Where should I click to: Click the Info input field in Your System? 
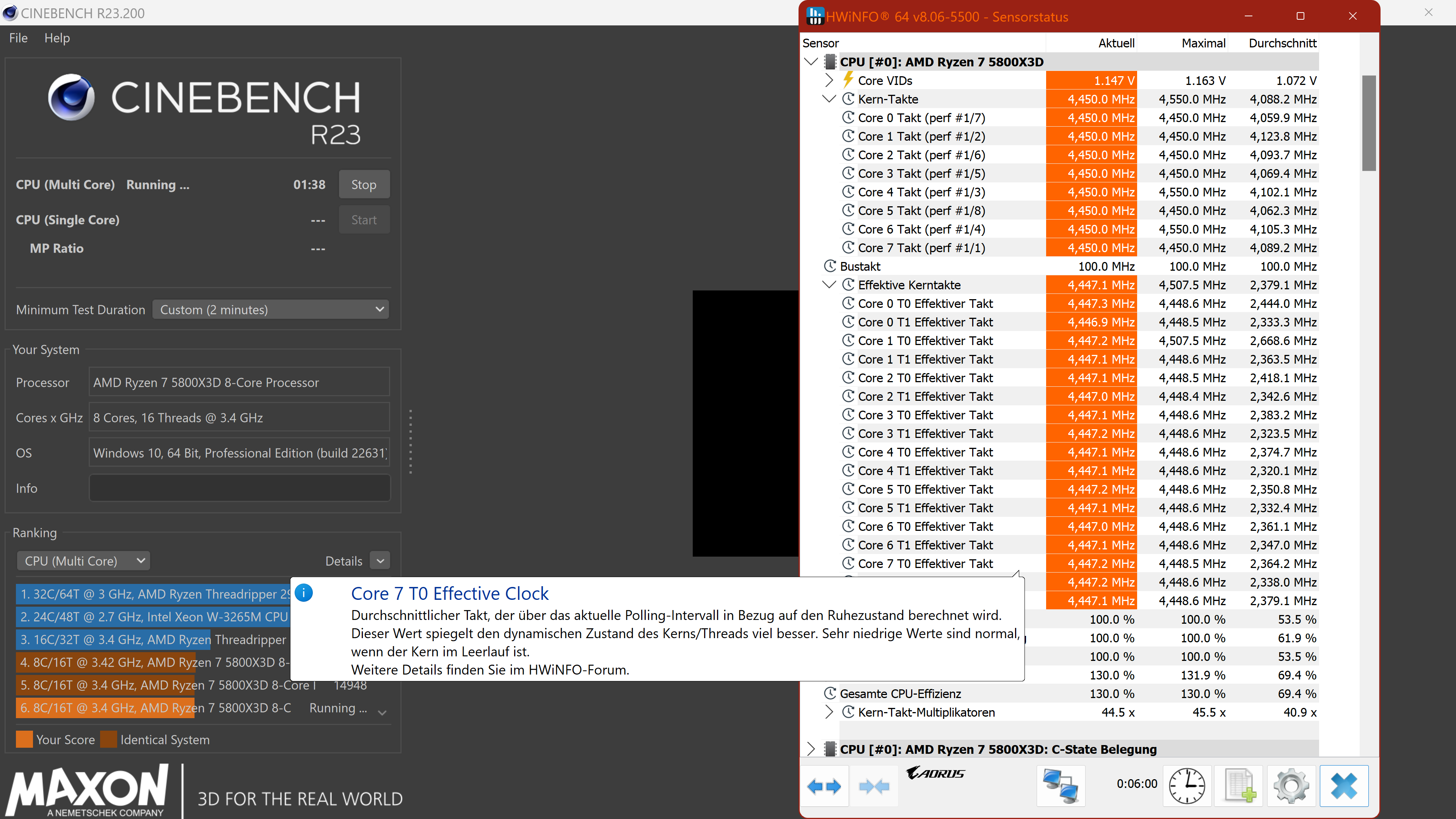(x=240, y=488)
